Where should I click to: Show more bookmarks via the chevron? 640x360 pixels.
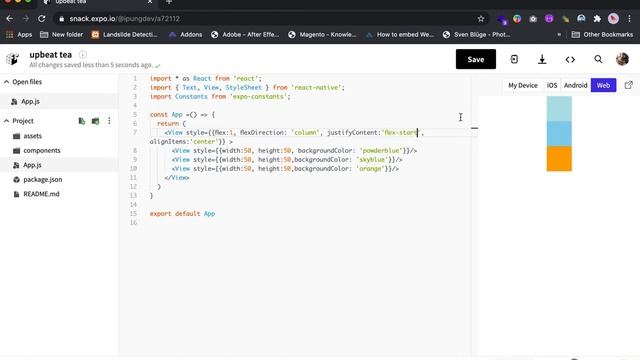pyautogui.click(x=559, y=35)
